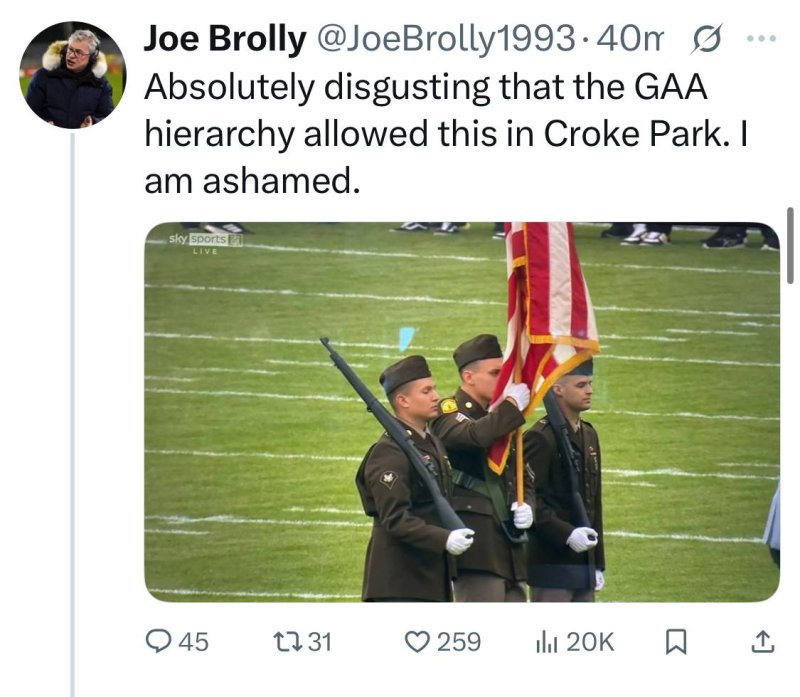
Task: Click the thread connector line below avatar
Action: click(x=72, y=414)
